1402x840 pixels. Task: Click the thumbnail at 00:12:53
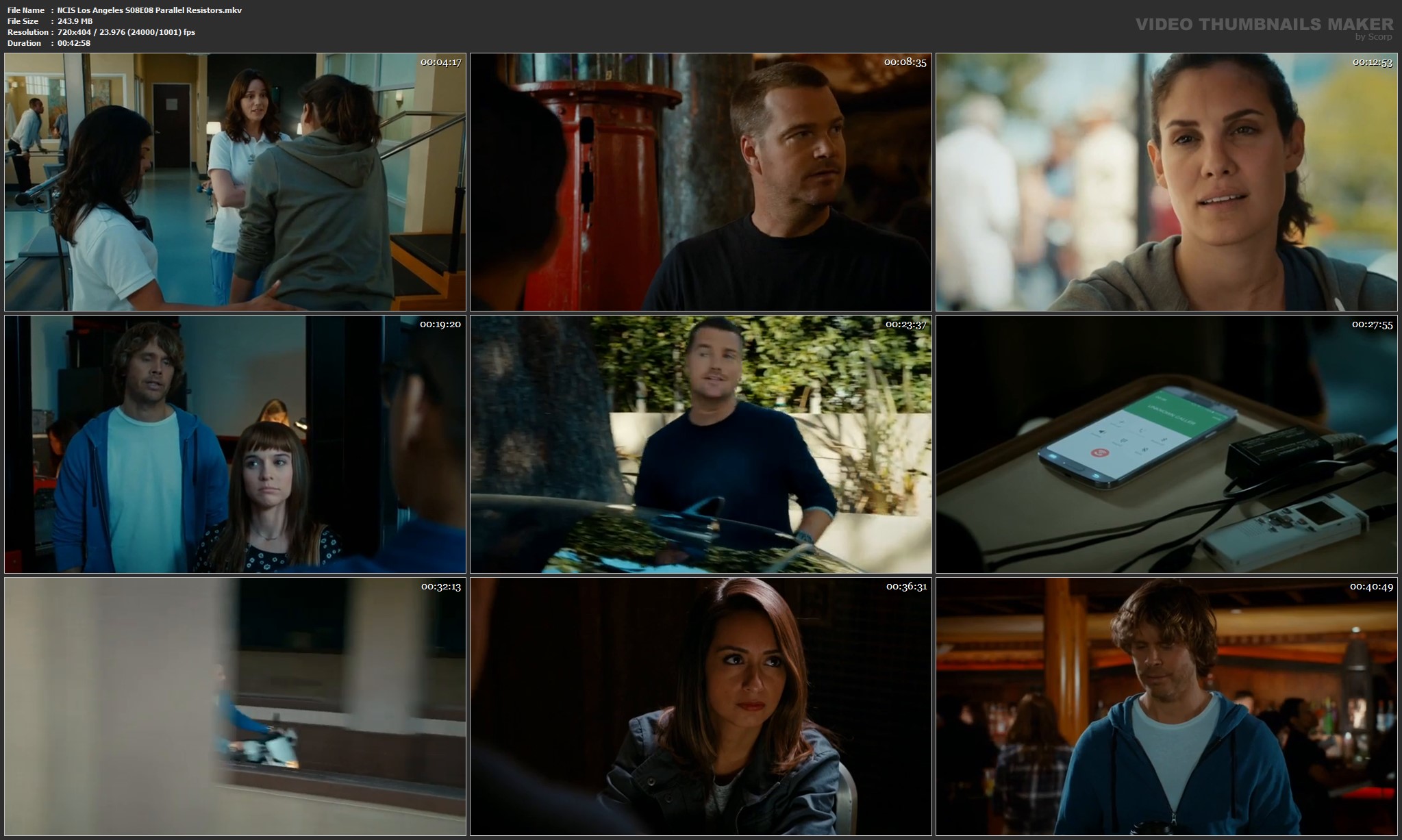(1166, 182)
